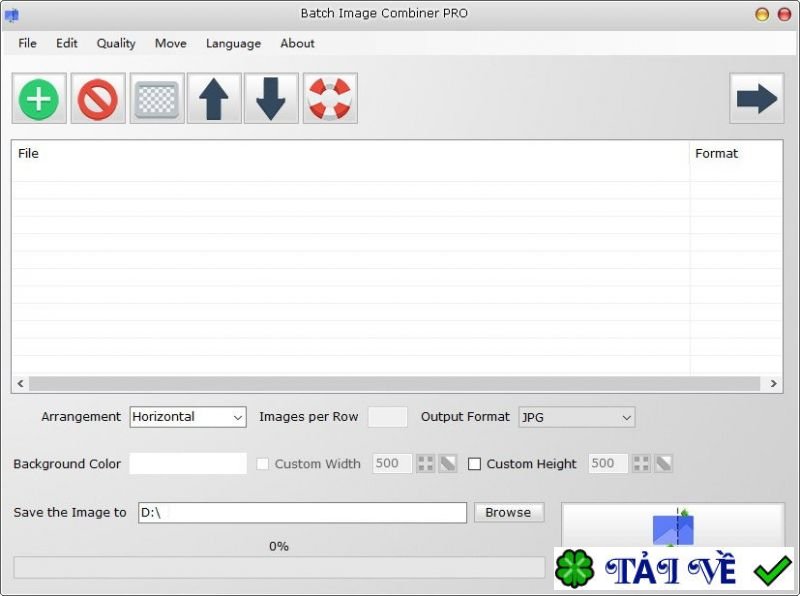Open the Move menu
Screen dimensions: 800x596
pos(170,43)
